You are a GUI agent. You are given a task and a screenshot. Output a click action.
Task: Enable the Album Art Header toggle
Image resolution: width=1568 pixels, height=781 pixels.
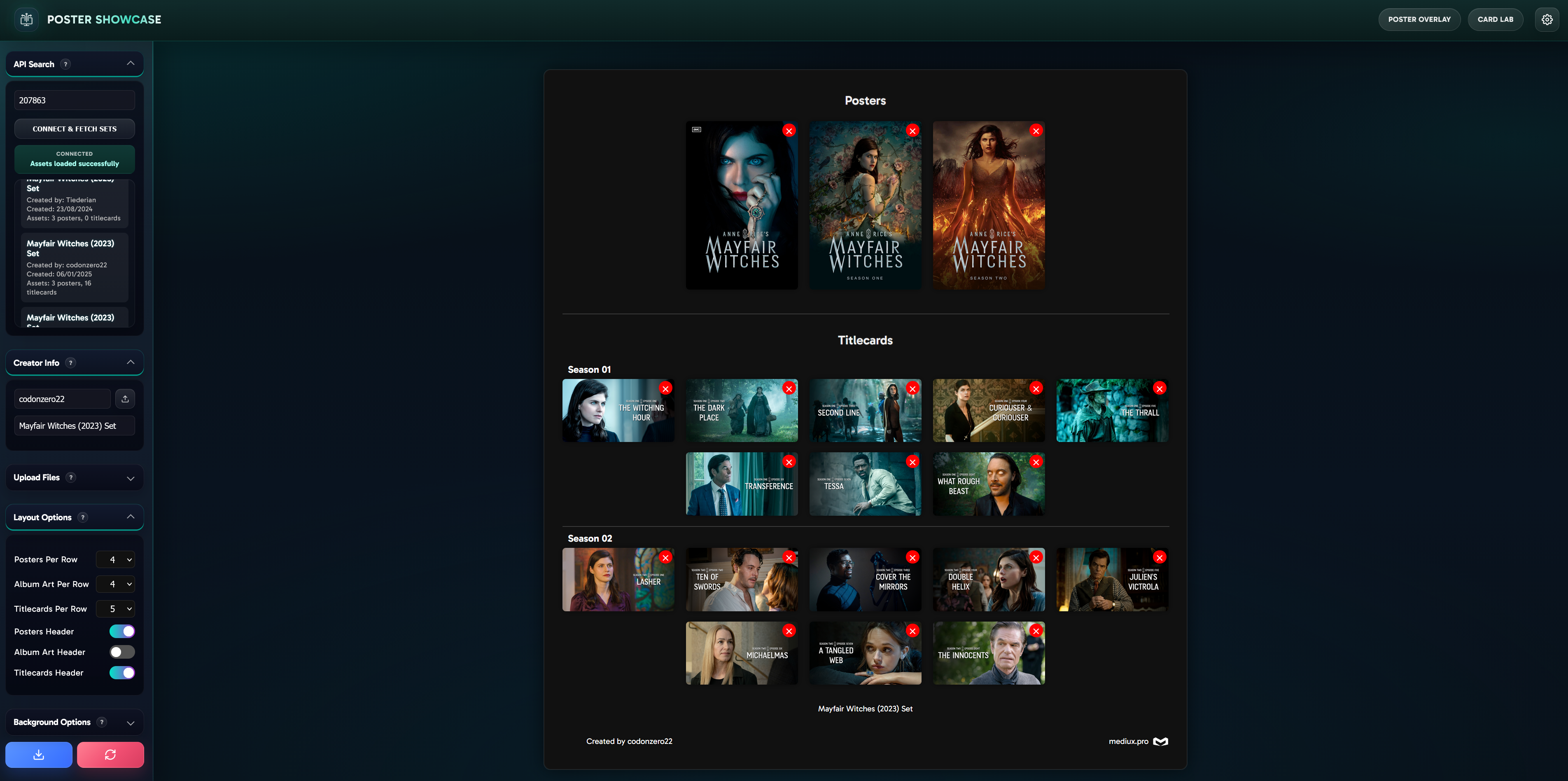(x=122, y=652)
